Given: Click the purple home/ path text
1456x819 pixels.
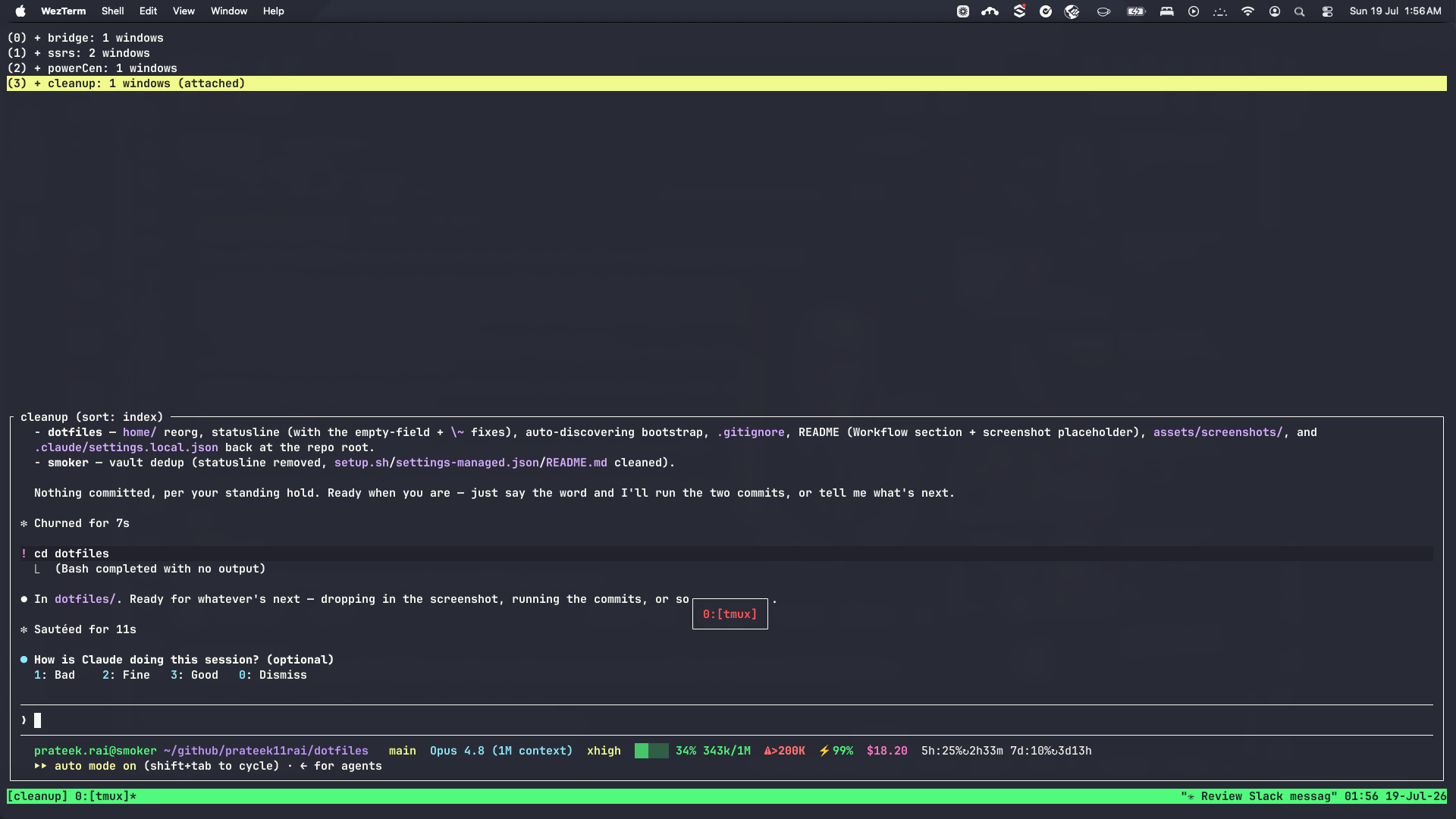Looking at the screenshot, I should pyautogui.click(x=140, y=432).
